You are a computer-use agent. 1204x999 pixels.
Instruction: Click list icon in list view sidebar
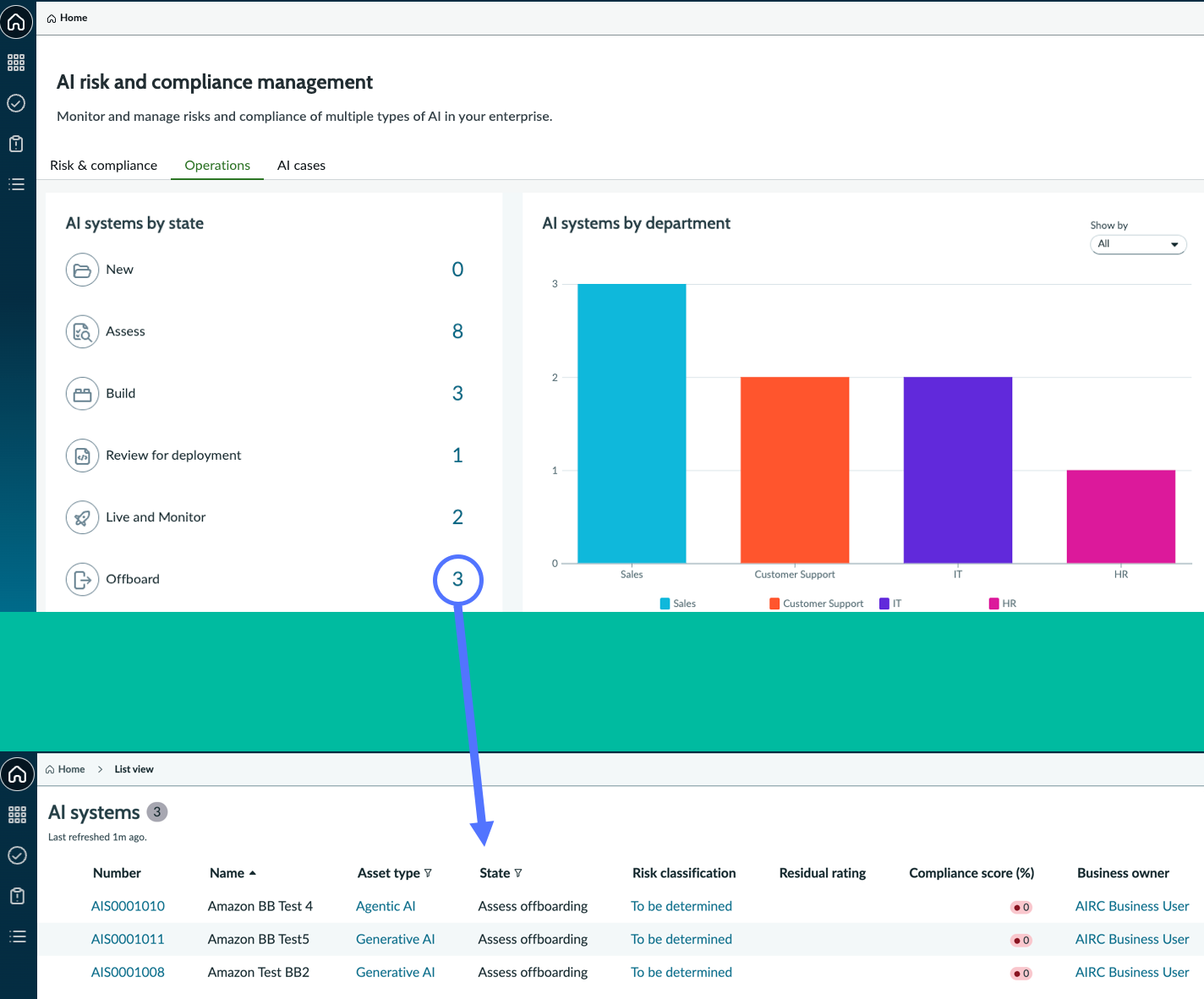point(17,936)
